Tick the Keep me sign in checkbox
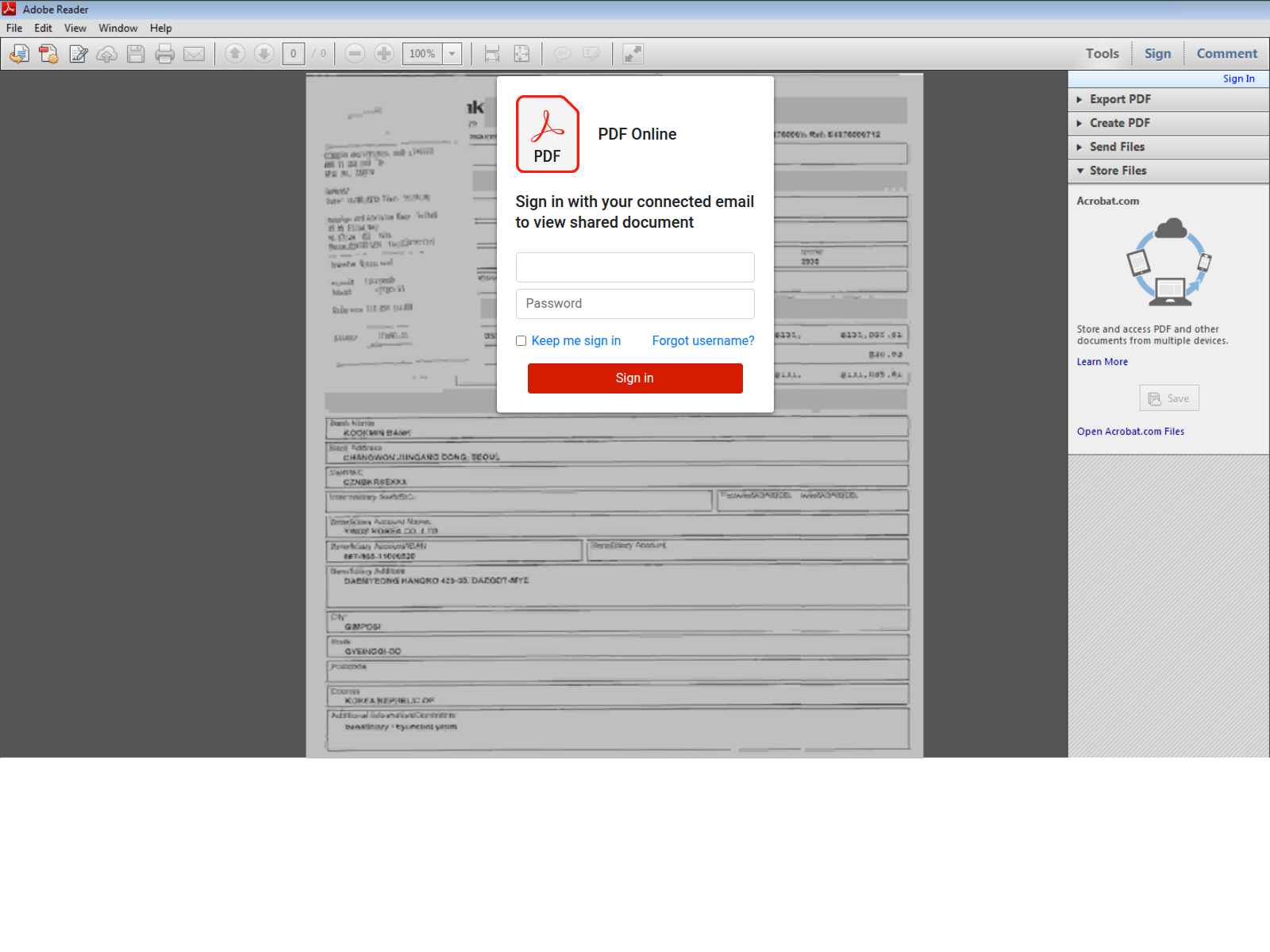The width and height of the screenshot is (1270, 952). [521, 341]
